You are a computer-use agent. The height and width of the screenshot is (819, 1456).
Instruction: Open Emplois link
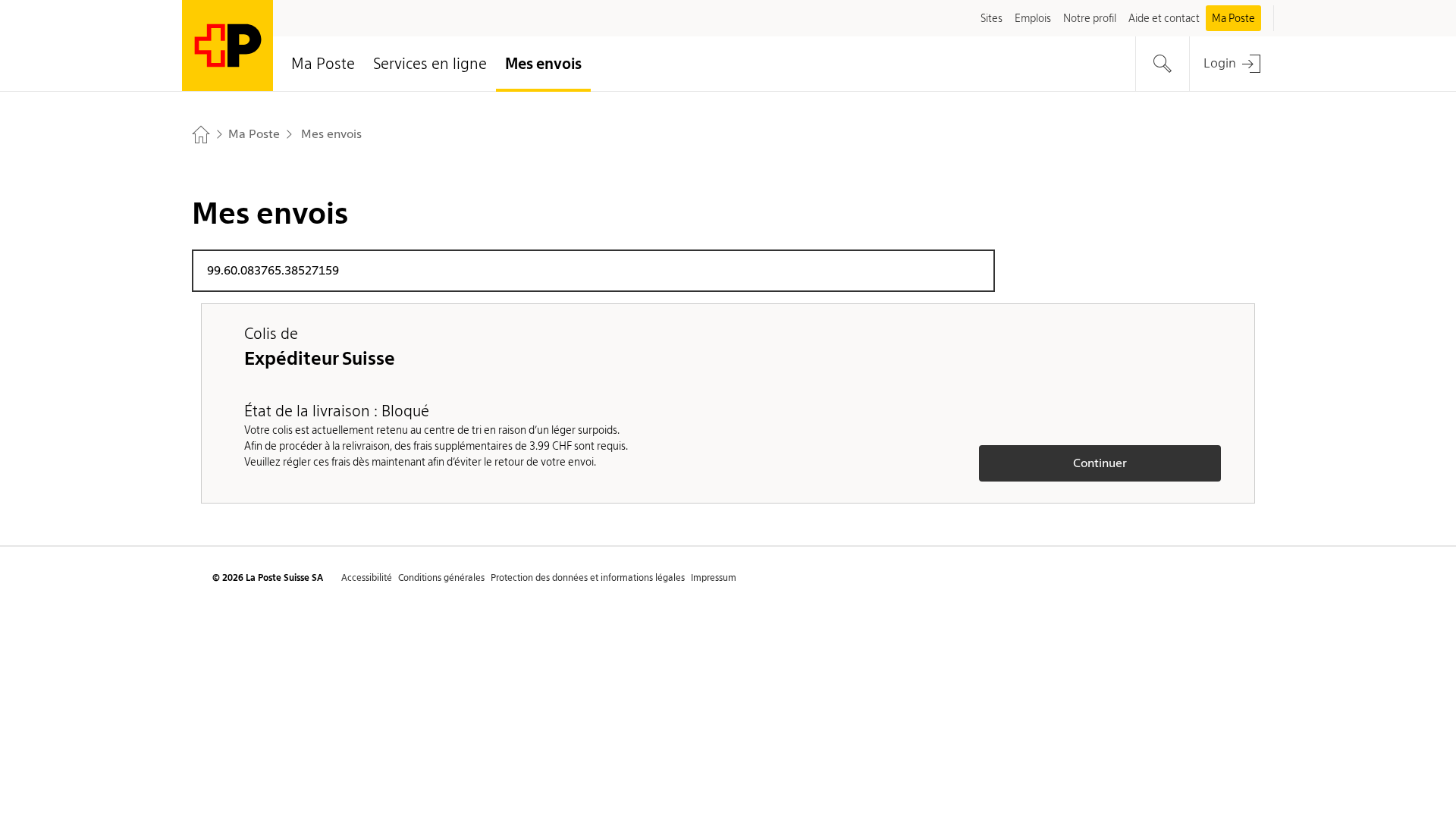[1033, 18]
